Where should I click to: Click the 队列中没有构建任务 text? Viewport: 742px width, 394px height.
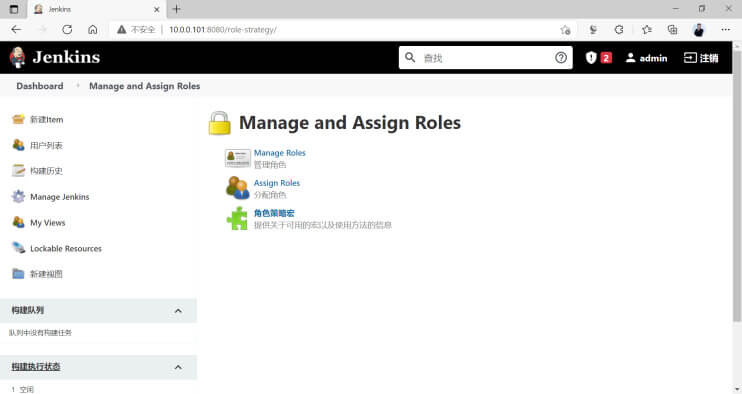pos(40,333)
